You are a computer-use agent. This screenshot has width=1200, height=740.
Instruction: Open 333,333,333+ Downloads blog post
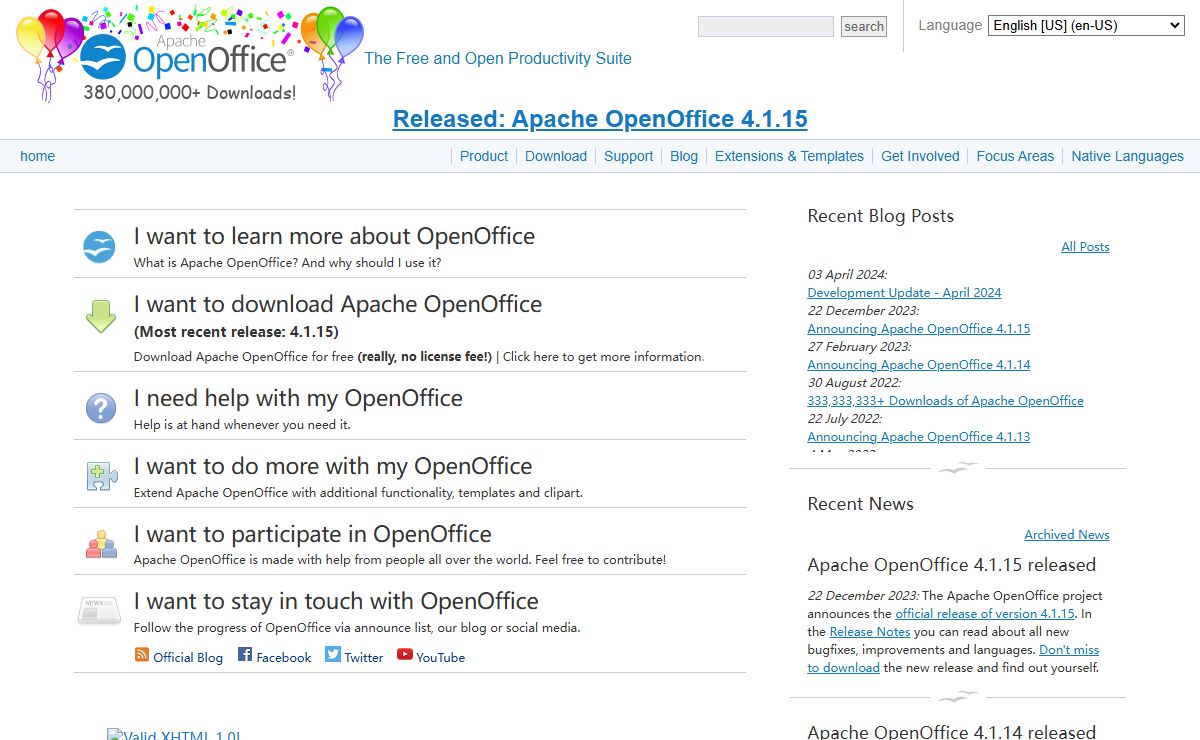pyautogui.click(x=945, y=401)
